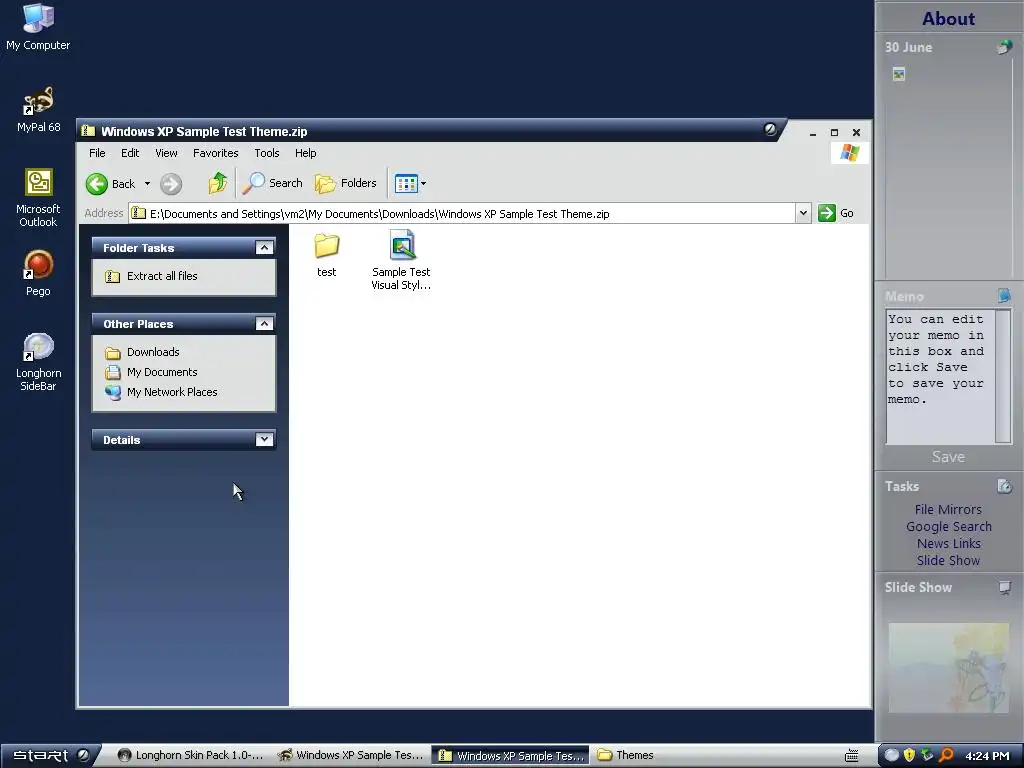
Task: Click the green Back arrow icon
Action: 97,184
